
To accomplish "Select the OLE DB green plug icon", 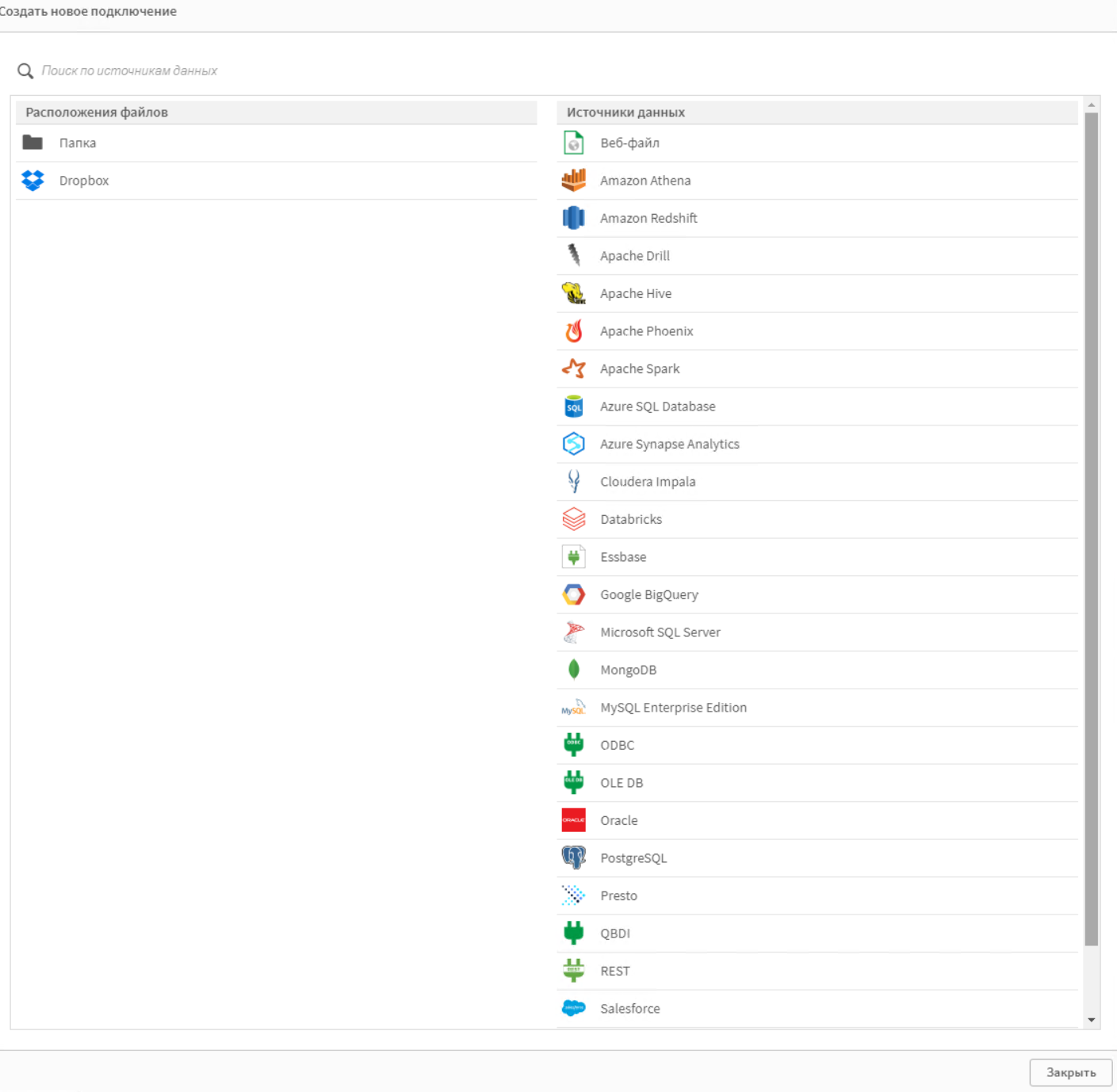I will (x=573, y=783).
